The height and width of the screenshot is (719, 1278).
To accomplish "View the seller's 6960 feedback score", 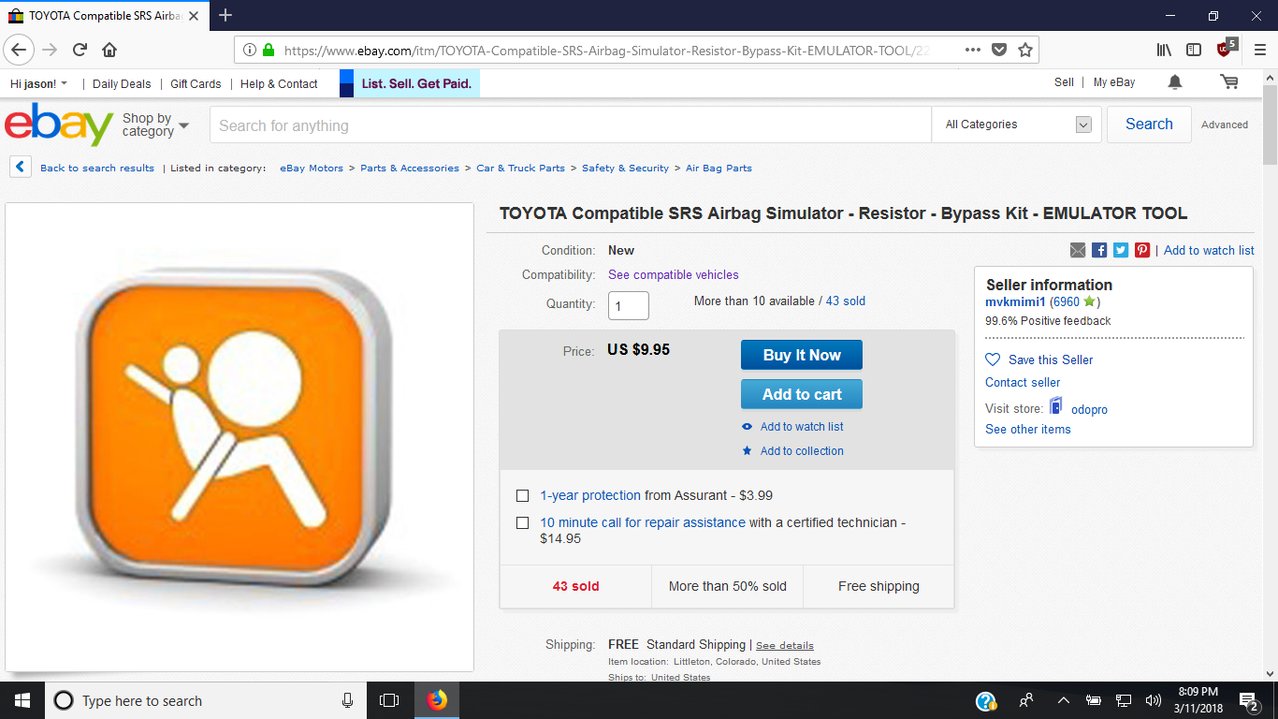I will (1065, 301).
